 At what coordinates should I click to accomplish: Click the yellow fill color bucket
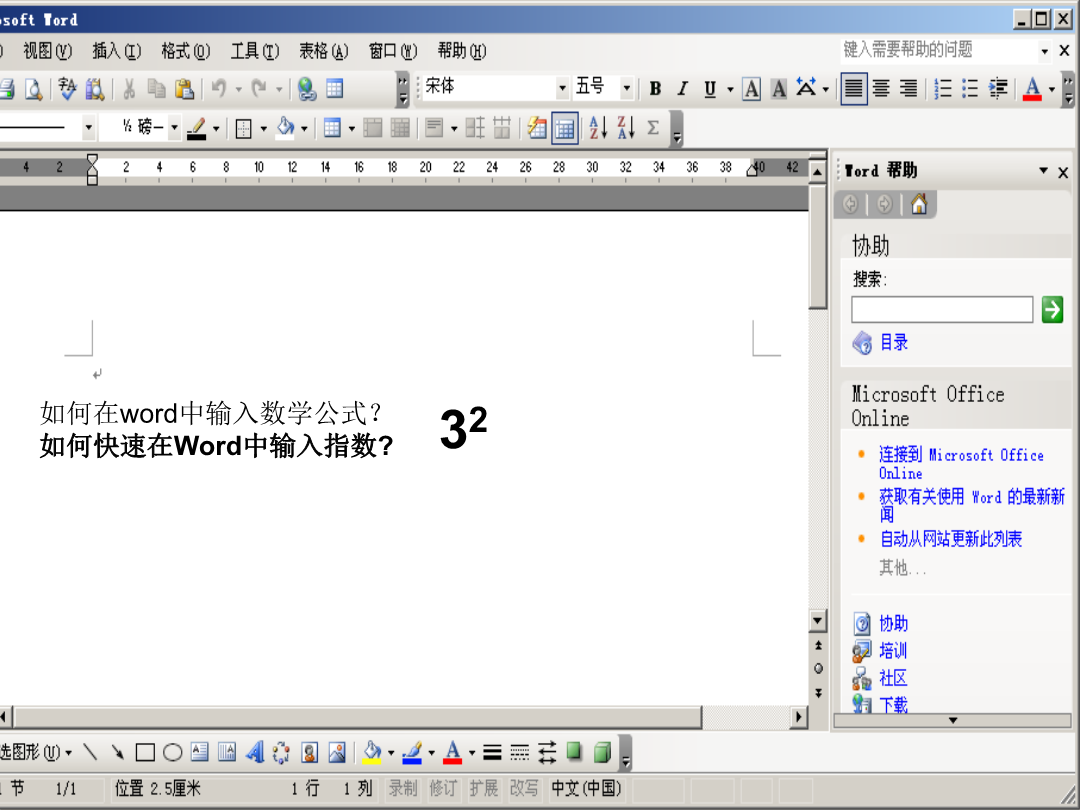click(x=372, y=751)
